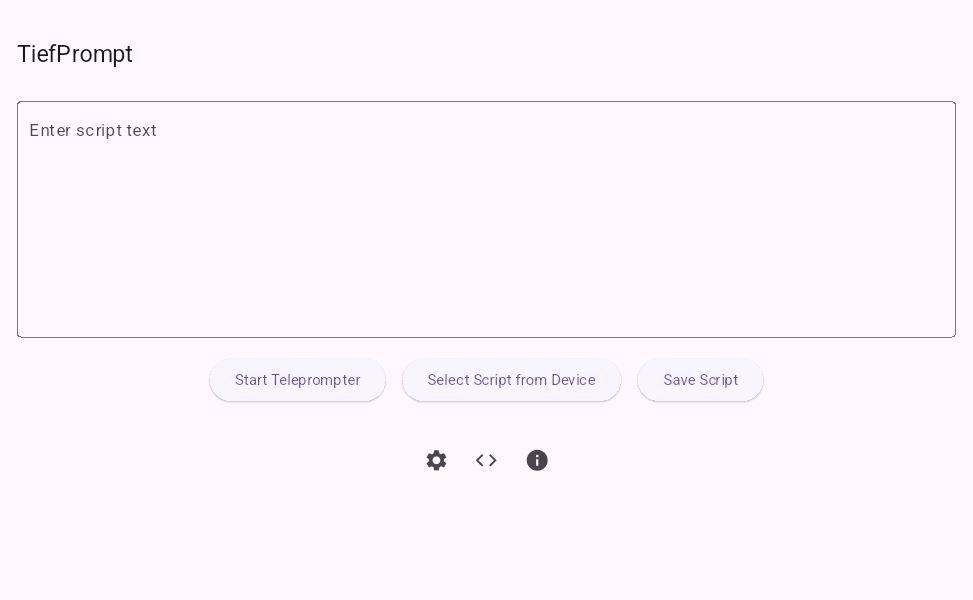973x600 pixels.
Task: Click the TiefPrompt title heading
Action: [75, 54]
